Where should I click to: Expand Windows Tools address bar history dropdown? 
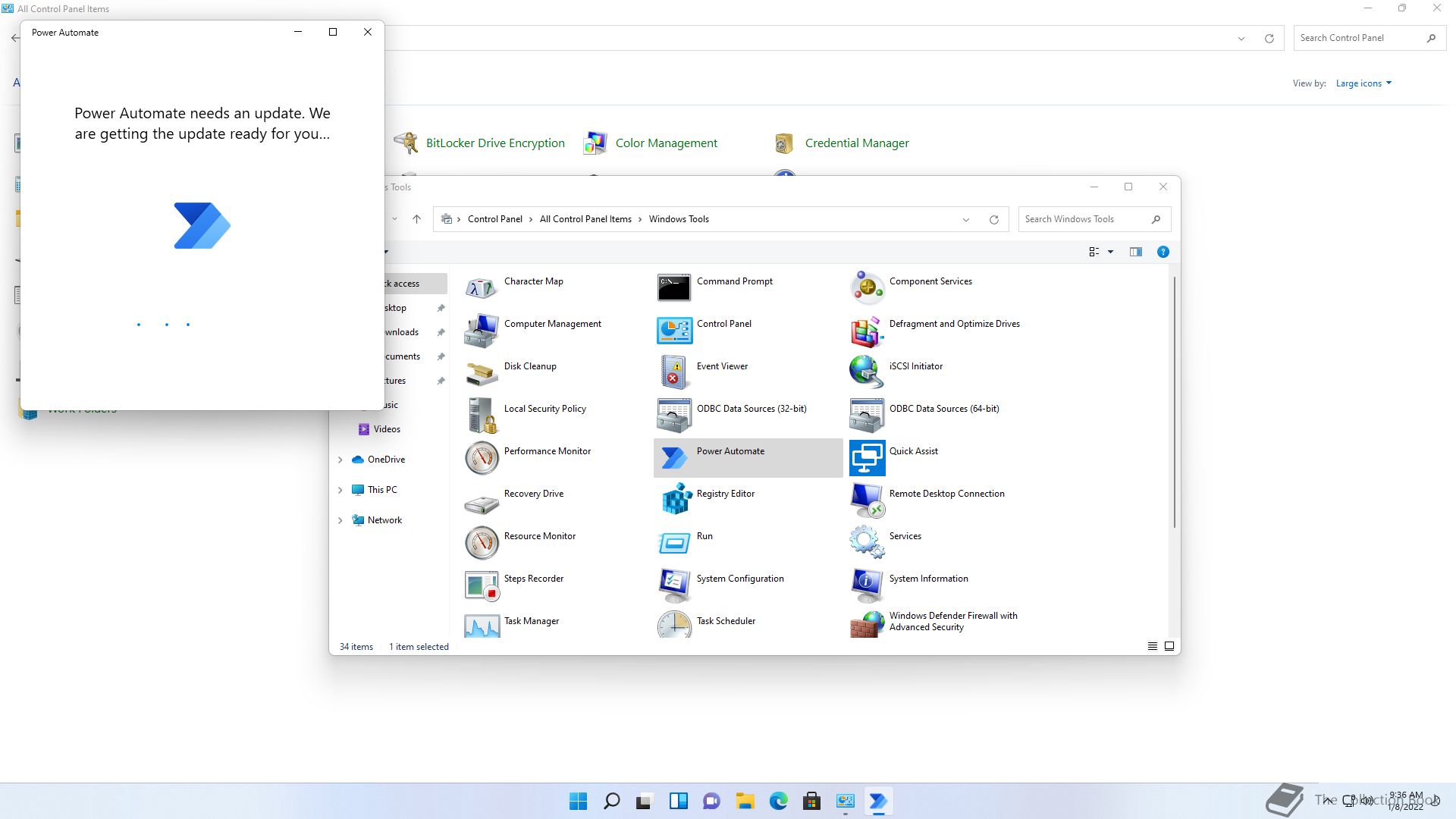(966, 219)
